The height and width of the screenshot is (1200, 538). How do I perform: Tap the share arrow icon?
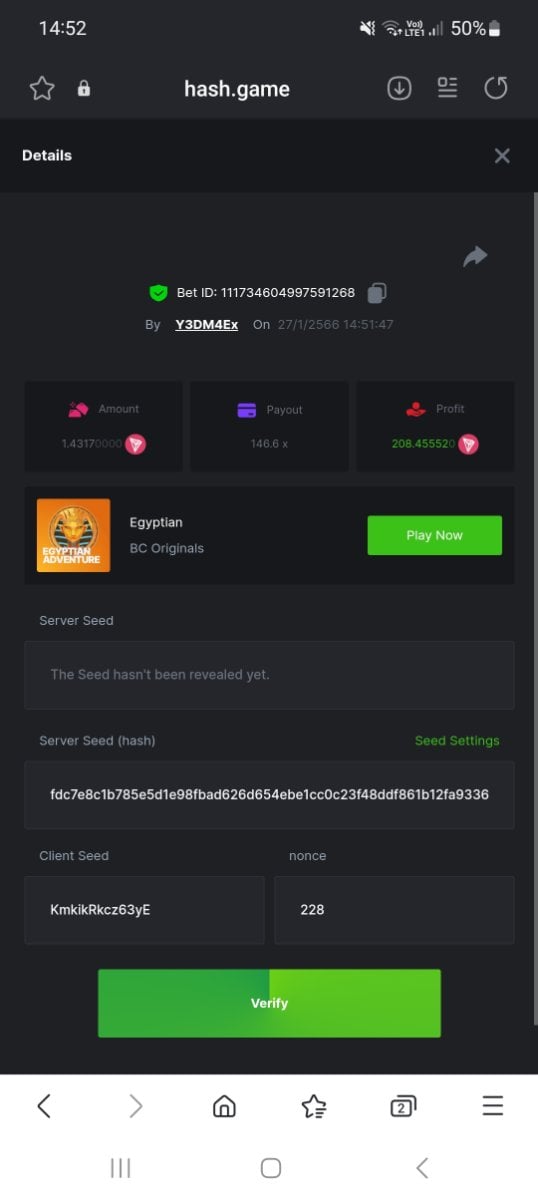coord(475,257)
